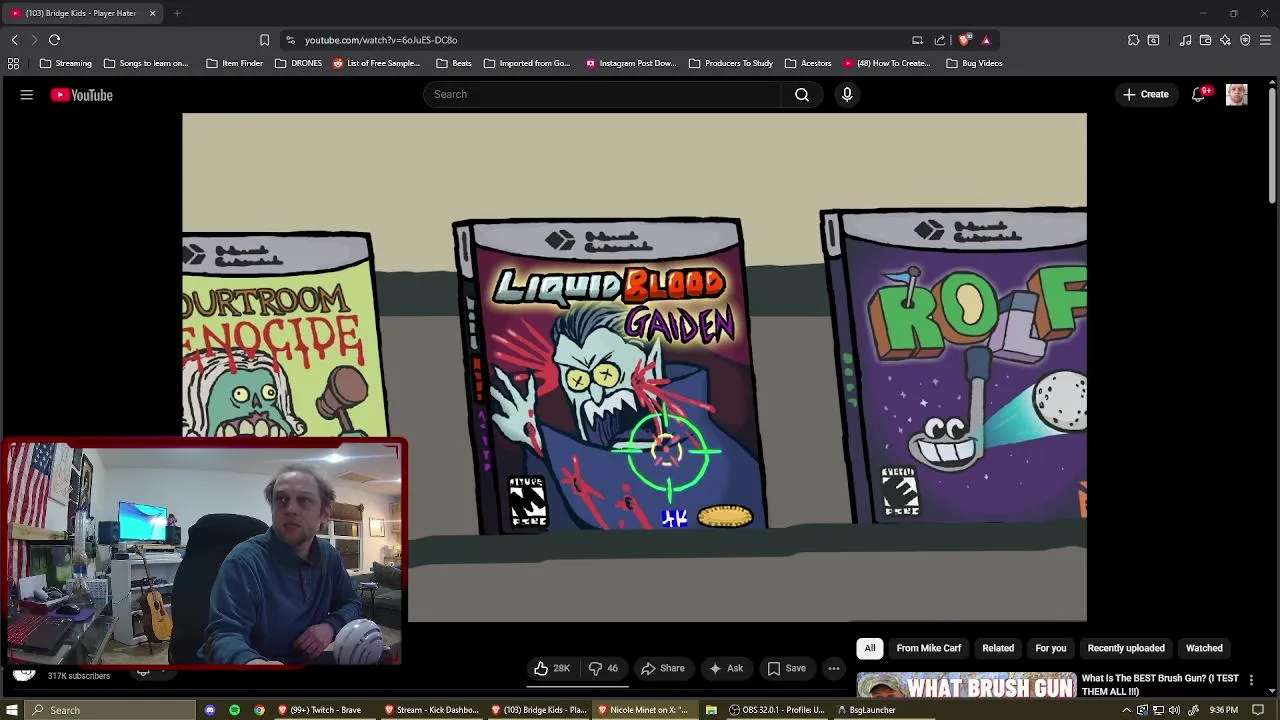Screen dimensions: 1280x720
Task: Click the Save button under video
Action: pos(786,668)
